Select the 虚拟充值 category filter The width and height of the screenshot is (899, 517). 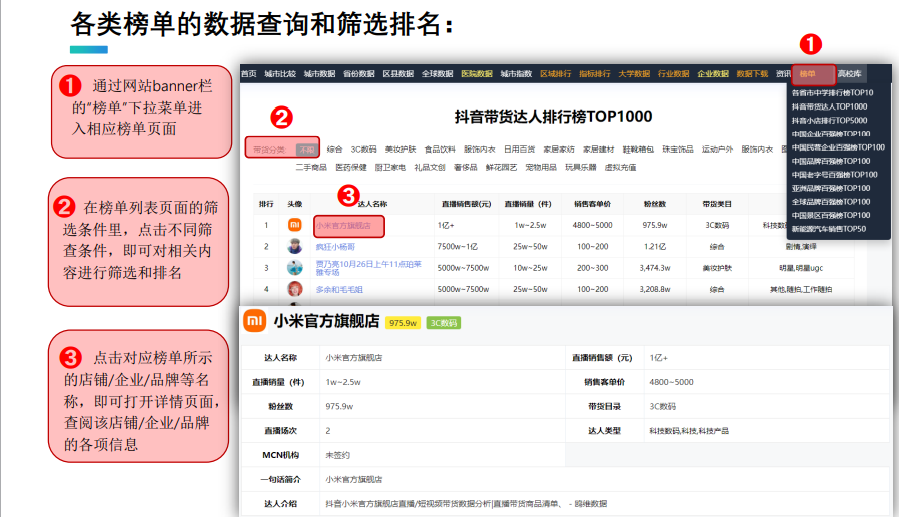click(620, 167)
